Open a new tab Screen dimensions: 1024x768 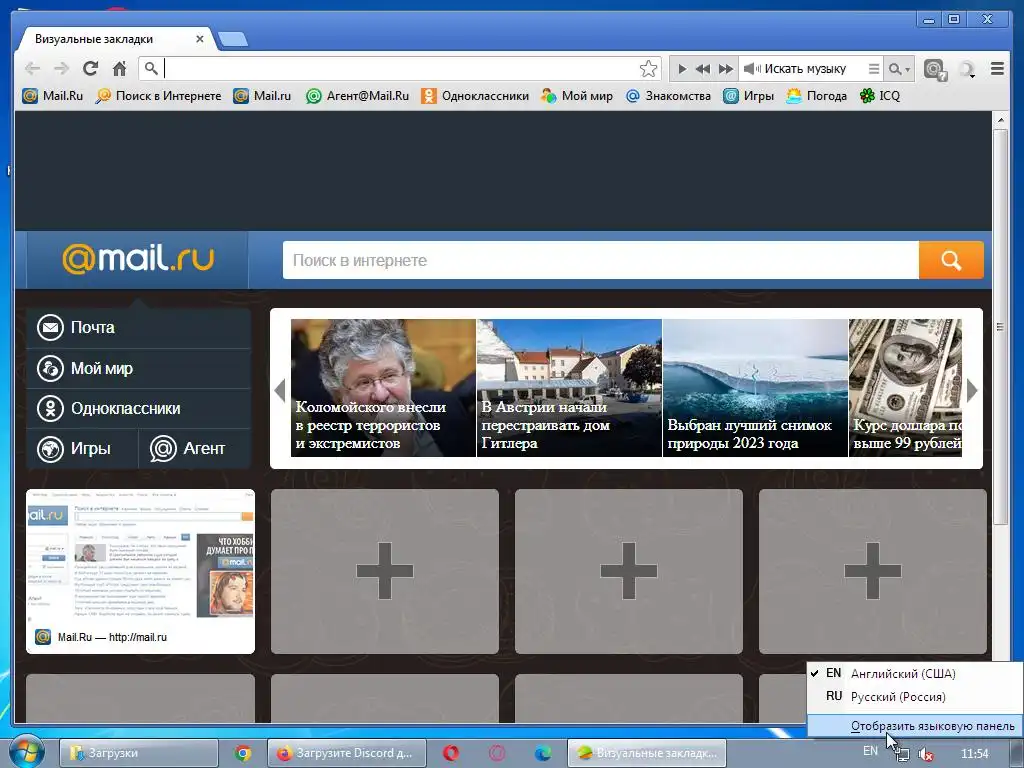[x=232, y=39]
